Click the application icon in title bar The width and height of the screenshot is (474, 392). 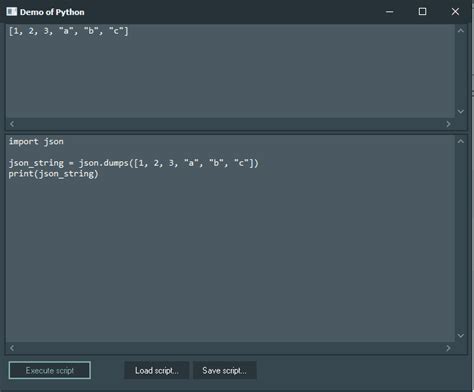11,12
